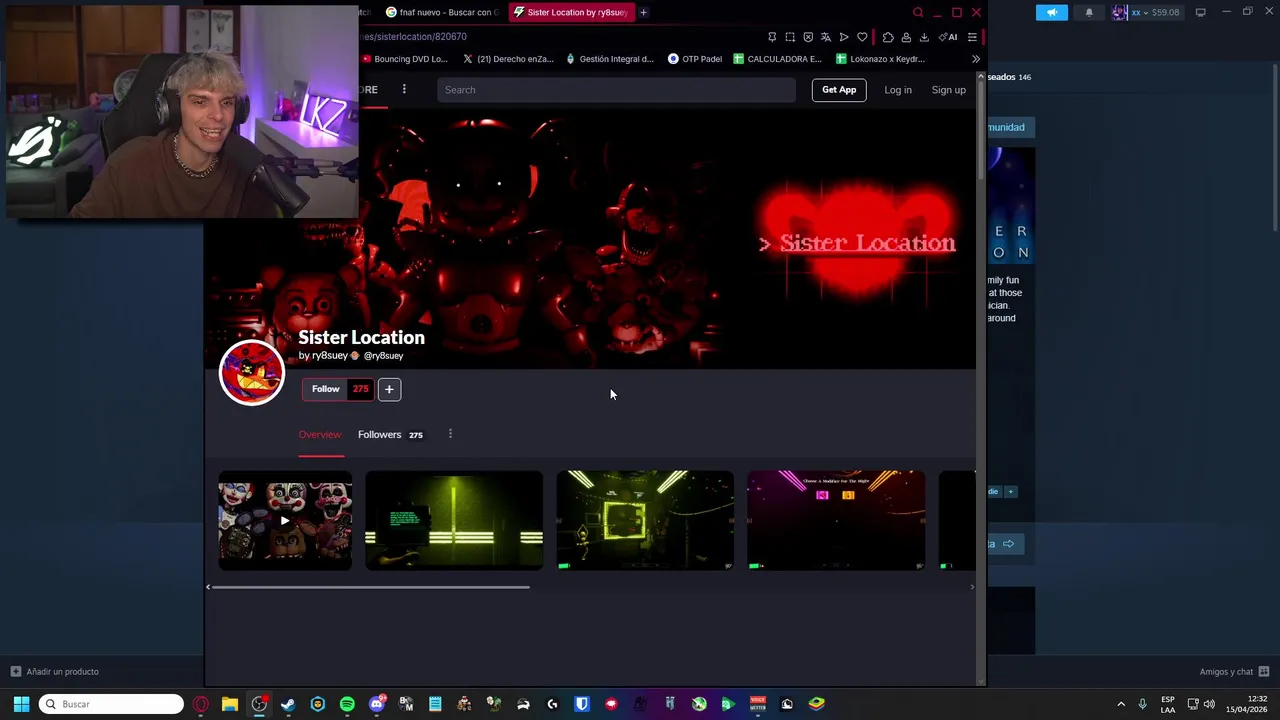This screenshot has height=720, width=1280.
Task: Open Discord from the taskbar
Action: pos(376,704)
